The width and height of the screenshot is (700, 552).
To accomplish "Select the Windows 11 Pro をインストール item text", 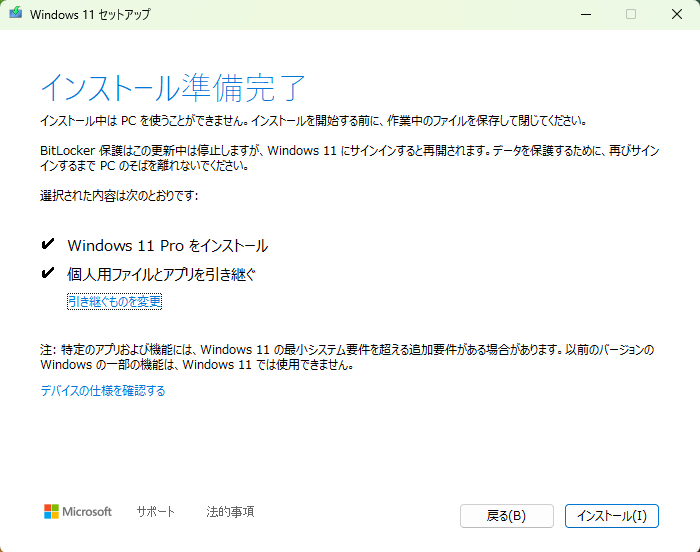I will tap(167, 245).
